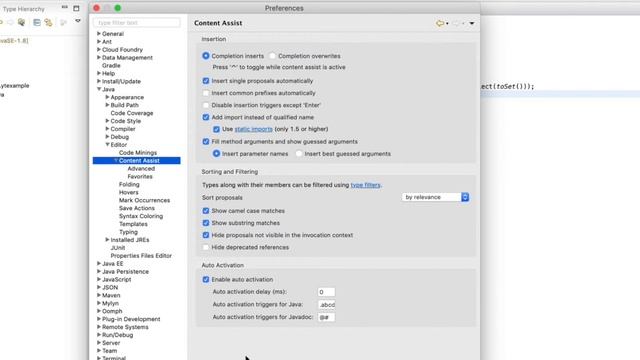Enable Disable insertion triggers except Enter

click(x=206, y=105)
